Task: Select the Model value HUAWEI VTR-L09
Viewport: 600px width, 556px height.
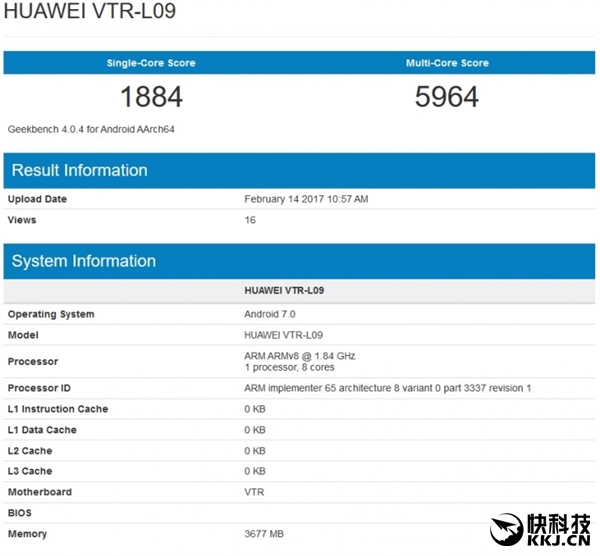Action: pos(284,335)
